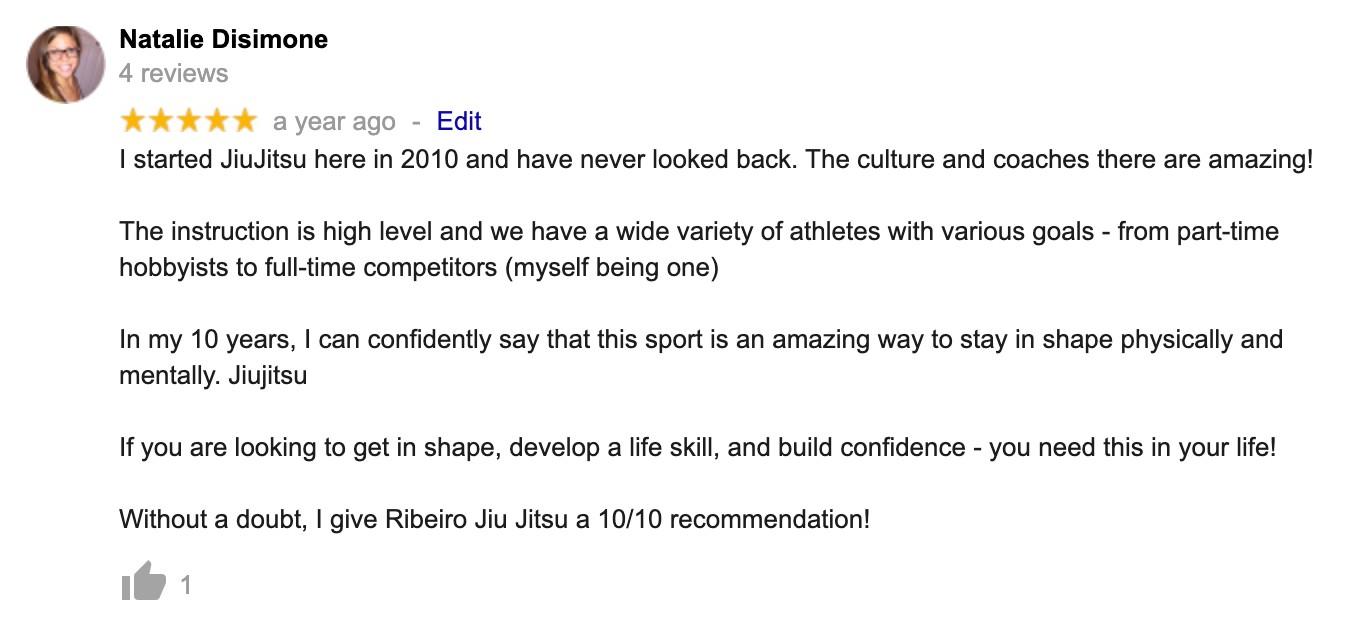Click the sentence beginning 'Without a doubt'
The image size is (1346, 626).
tap(495, 520)
